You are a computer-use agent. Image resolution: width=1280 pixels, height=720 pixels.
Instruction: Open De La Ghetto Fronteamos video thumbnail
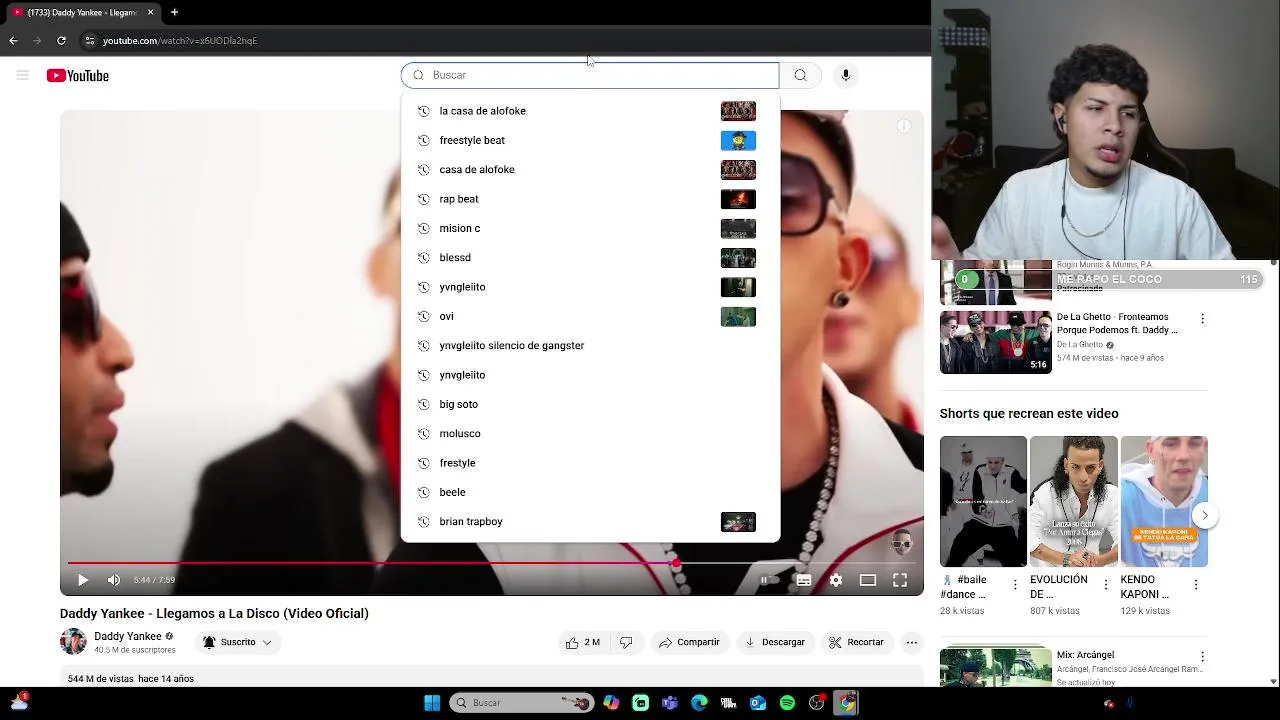(x=995, y=342)
